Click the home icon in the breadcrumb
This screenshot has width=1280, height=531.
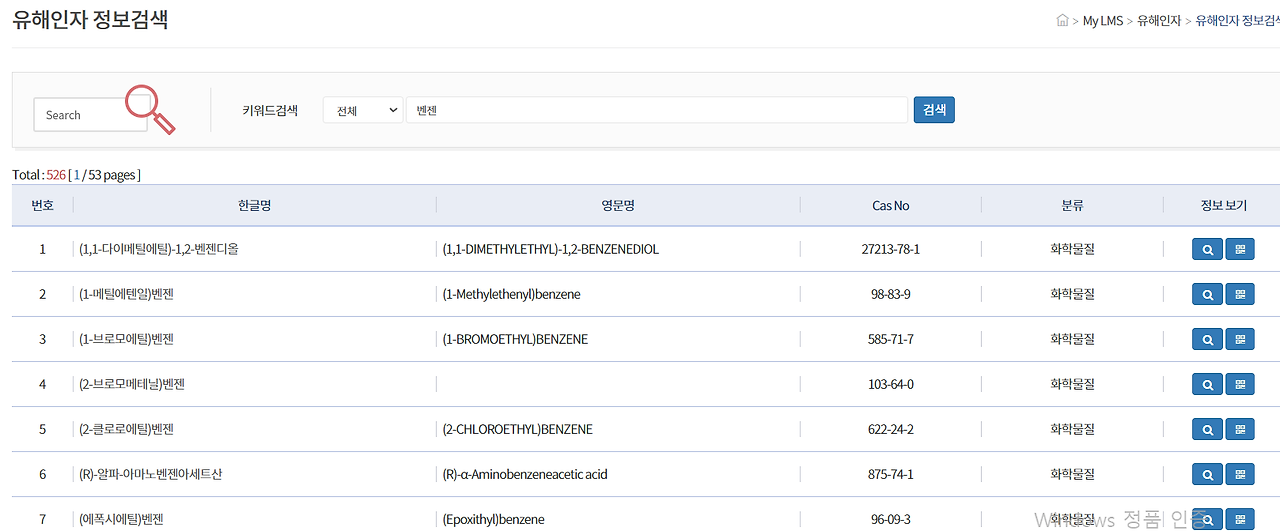pos(1062,21)
